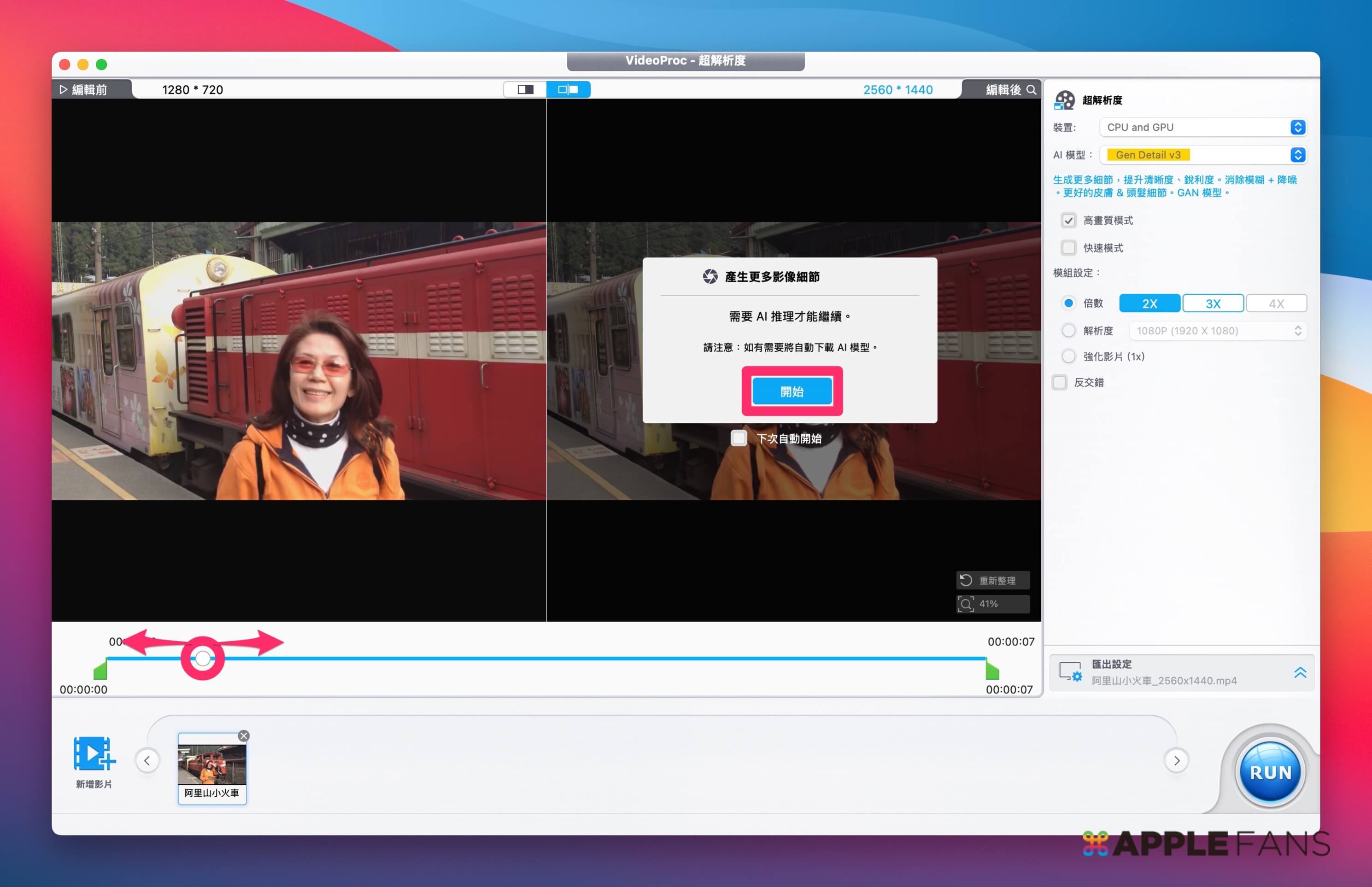Play the 編輯前 original preview

pos(64,90)
